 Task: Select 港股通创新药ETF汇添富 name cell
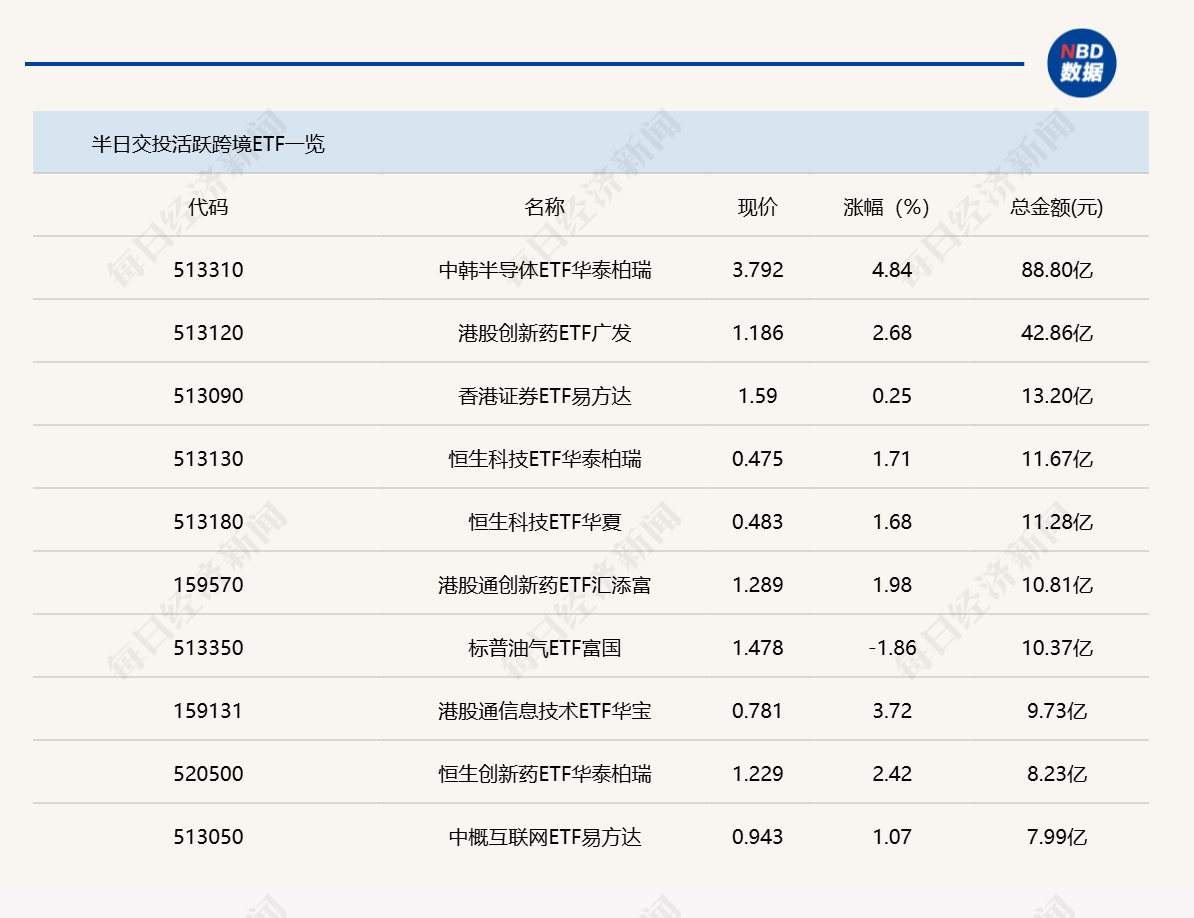(x=544, y=585)
